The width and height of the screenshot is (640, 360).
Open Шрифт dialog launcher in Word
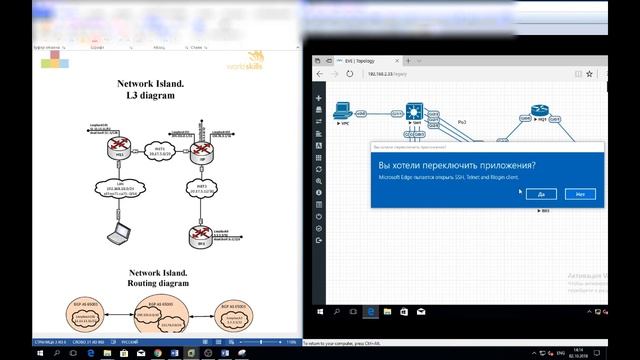[131, 48]
